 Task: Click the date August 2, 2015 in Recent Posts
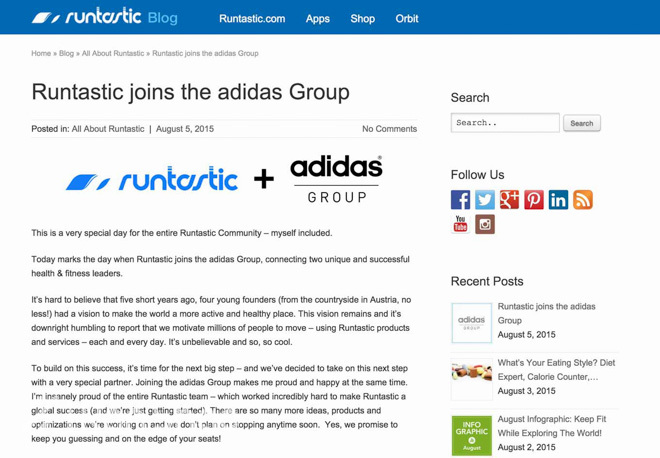tap(526, 447)
